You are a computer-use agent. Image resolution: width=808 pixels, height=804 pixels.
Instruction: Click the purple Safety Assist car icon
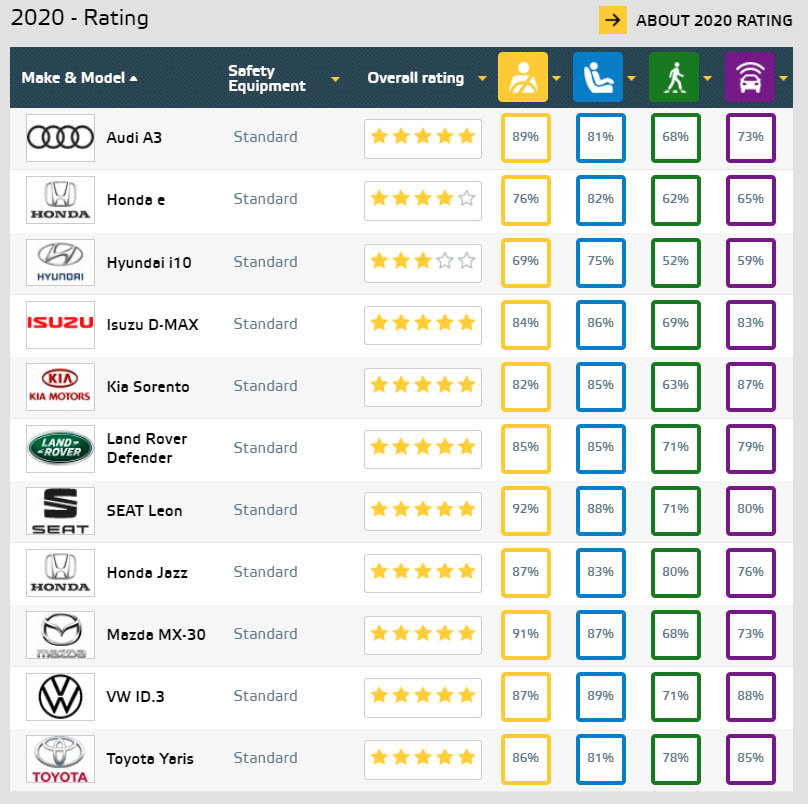749,77
